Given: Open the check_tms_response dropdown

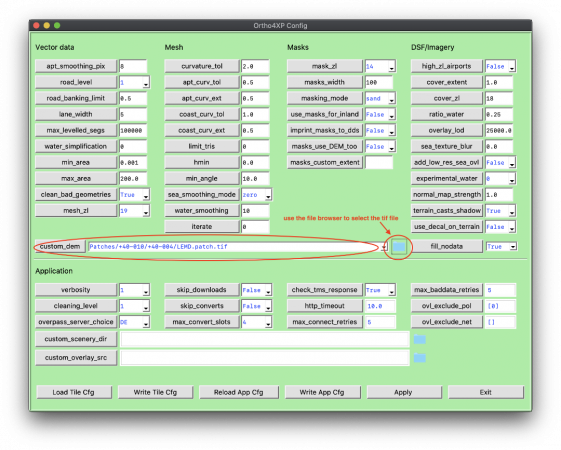Looking at the screenshot, I should [x=392, y=290].
